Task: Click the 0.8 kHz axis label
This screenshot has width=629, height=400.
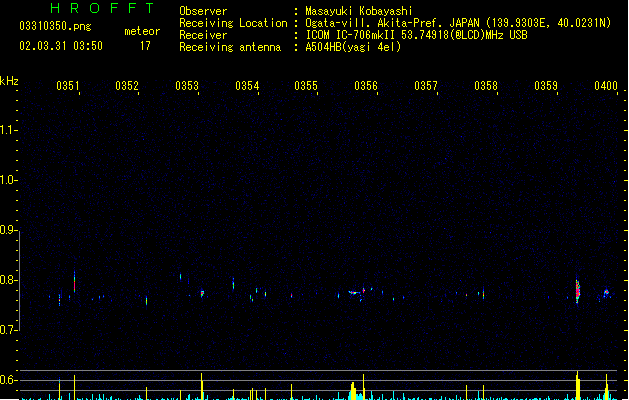Action: pyautogui.click(x=7, y=280)
